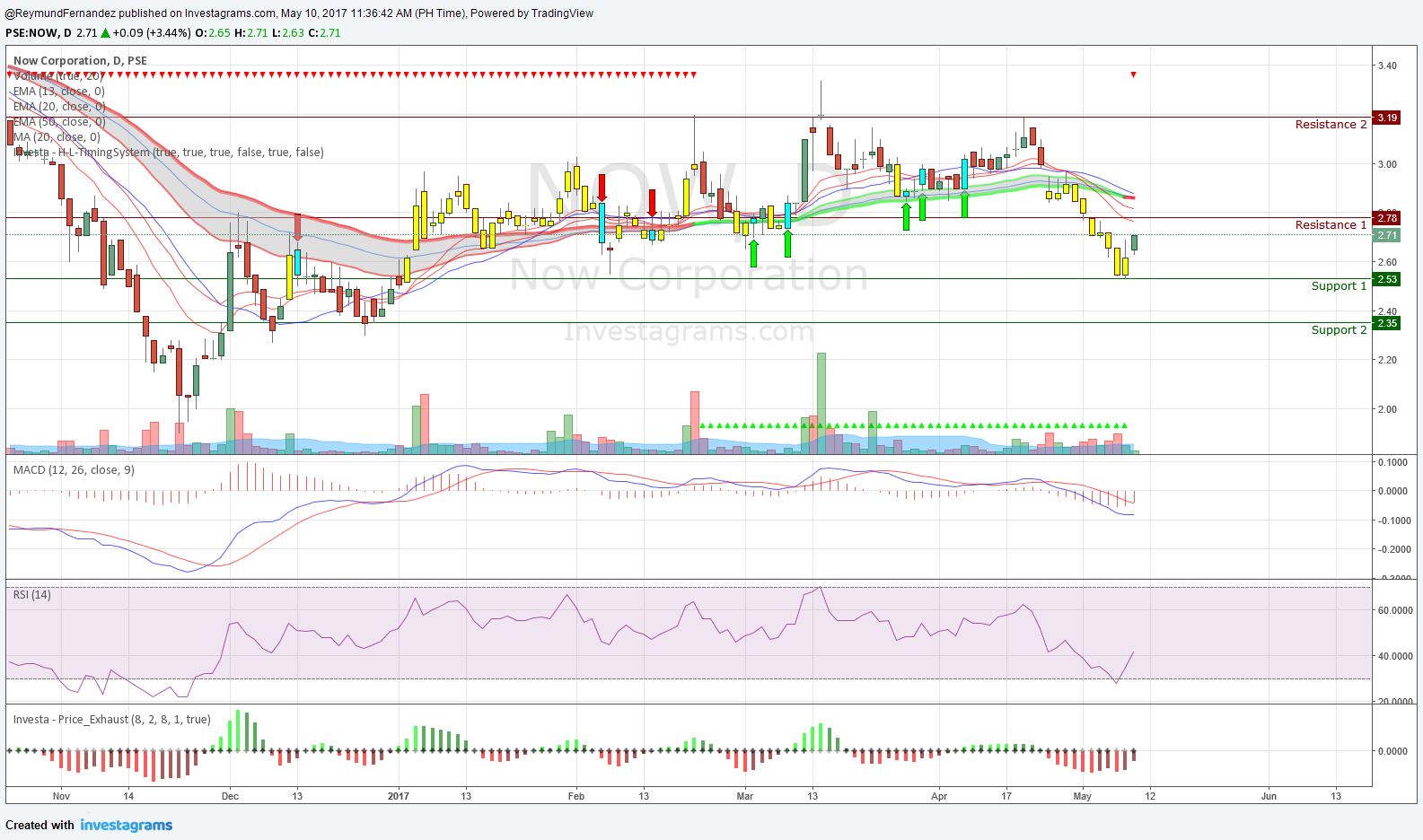Click the 'Jun' date axis label
Image resolution: width=1423 pixels, height=840 pixels.
pos(1269,796)
